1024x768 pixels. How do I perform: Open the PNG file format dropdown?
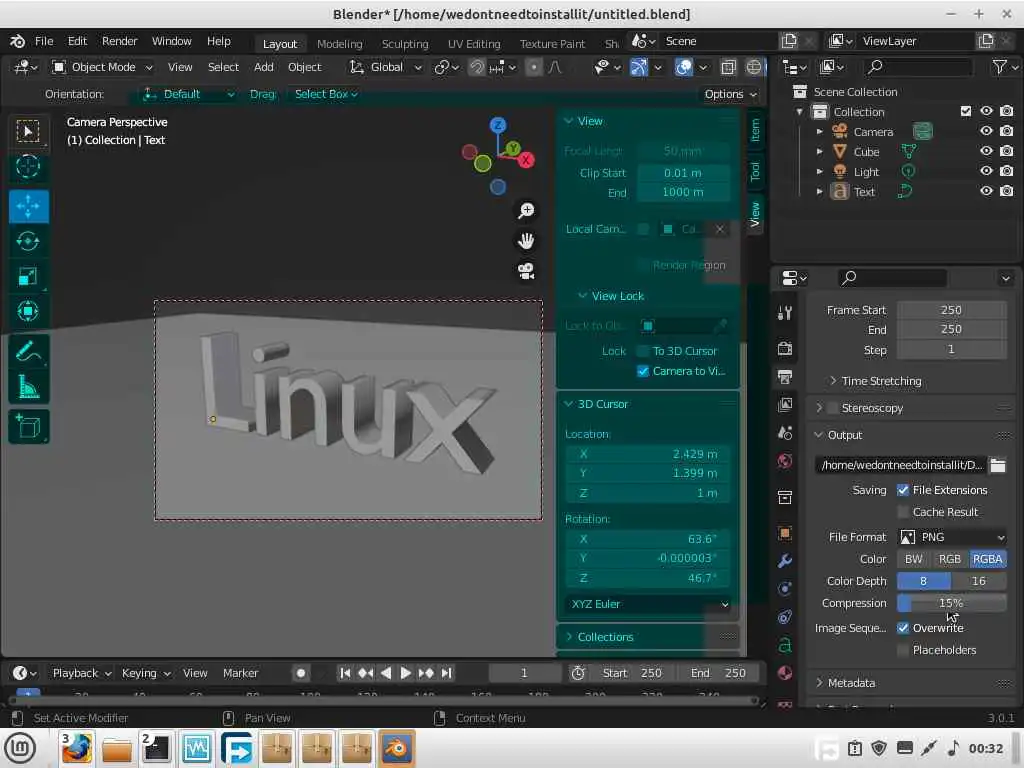(x=952, y=537)
